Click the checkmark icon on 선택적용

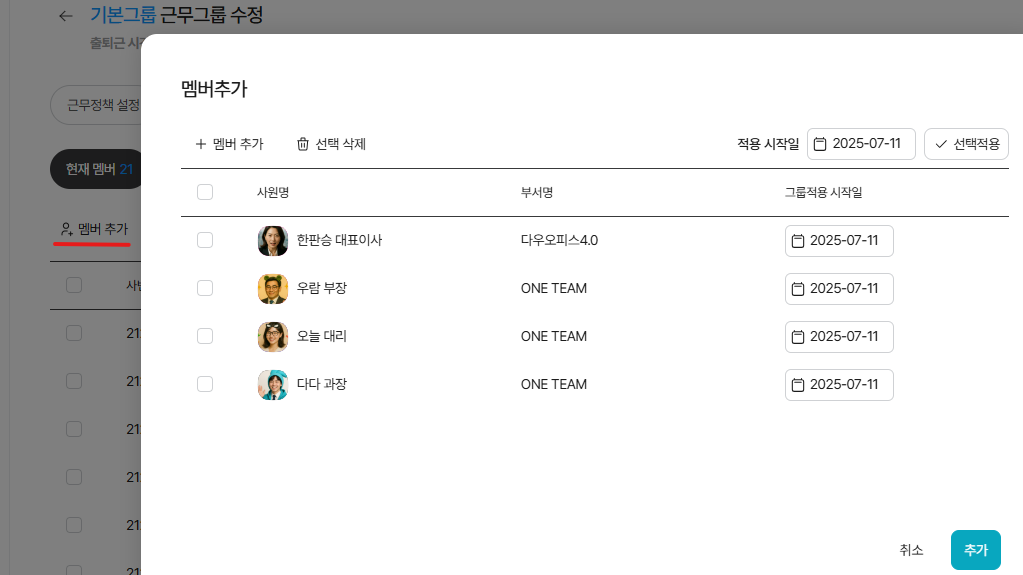click(941, 144)
